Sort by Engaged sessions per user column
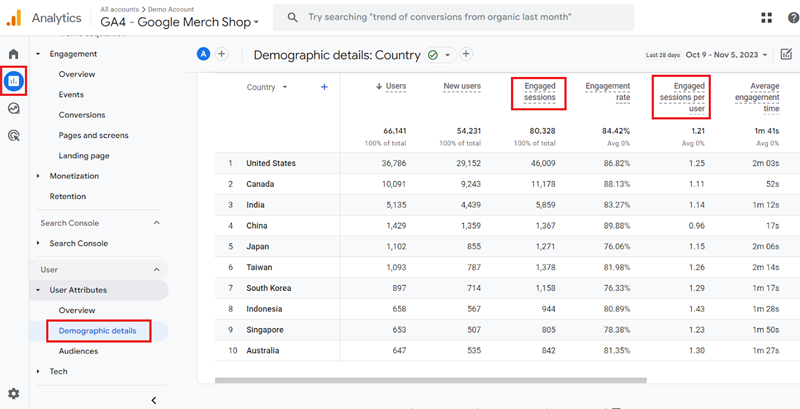This screenshot has height=409, width=800. pyautogui.click(x=682, y=97)
